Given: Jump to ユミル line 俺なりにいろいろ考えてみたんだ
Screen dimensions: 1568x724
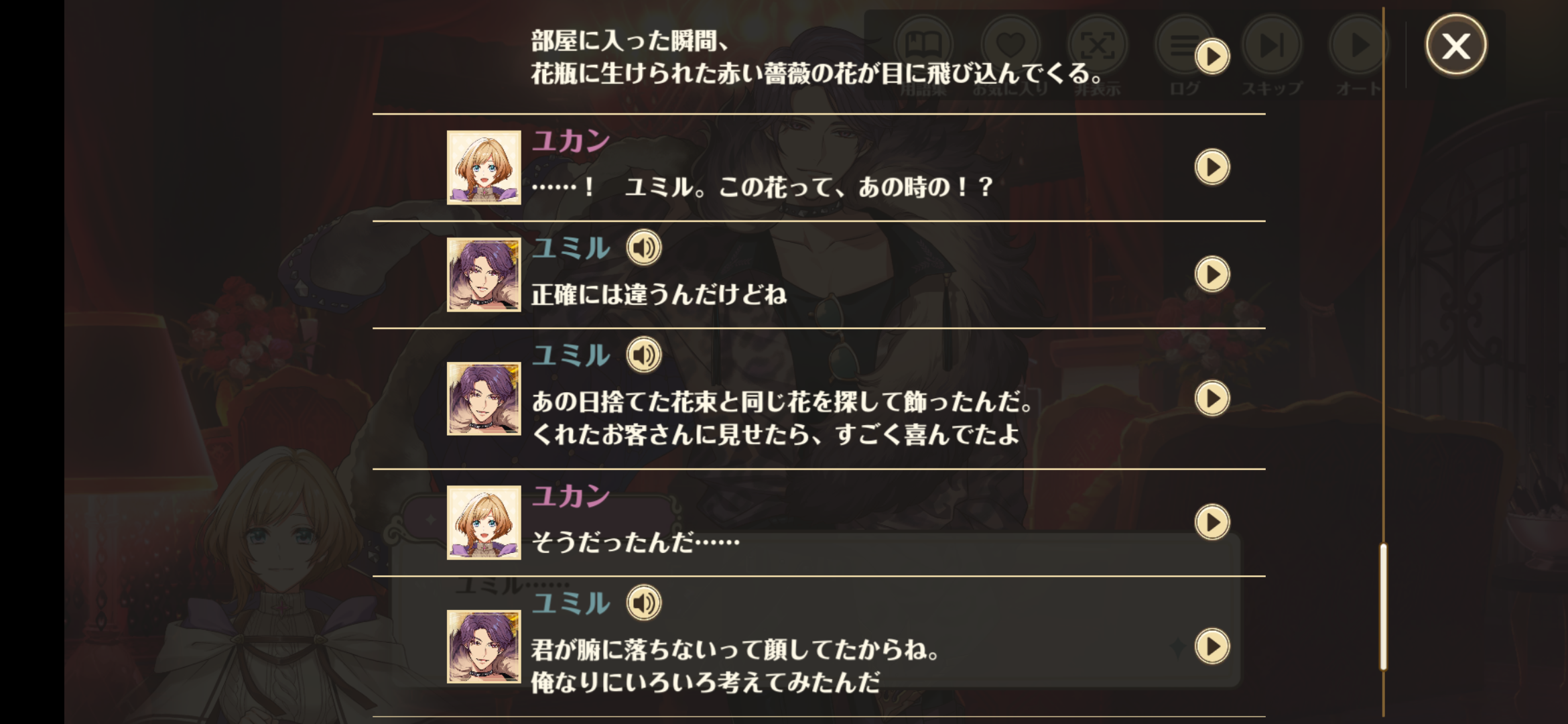Looking at the screenshot, I should click(1212, 646).
